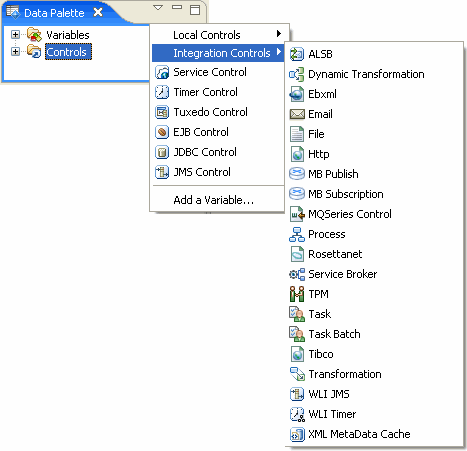The image size is (467, 451).
Task: Click the "Rosettanet" label
Action: [x=335, y=254]
